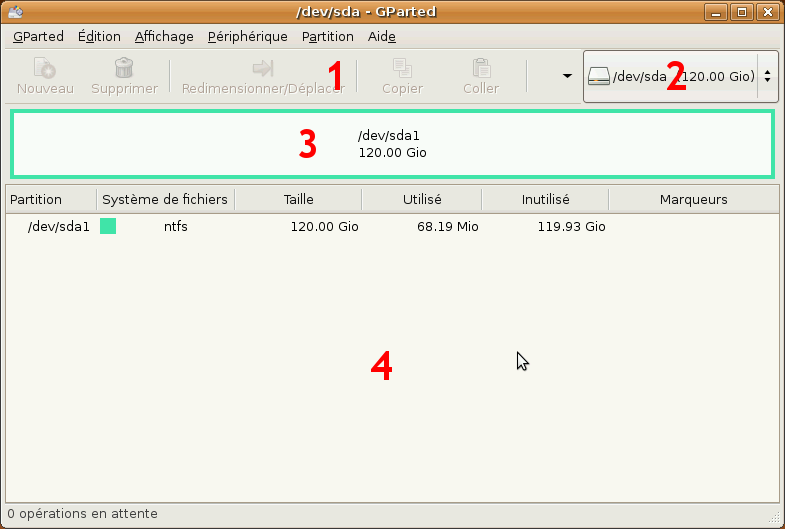Open the /dev/sda device selector combo box

pyautogui.click(x=681, y=77)
